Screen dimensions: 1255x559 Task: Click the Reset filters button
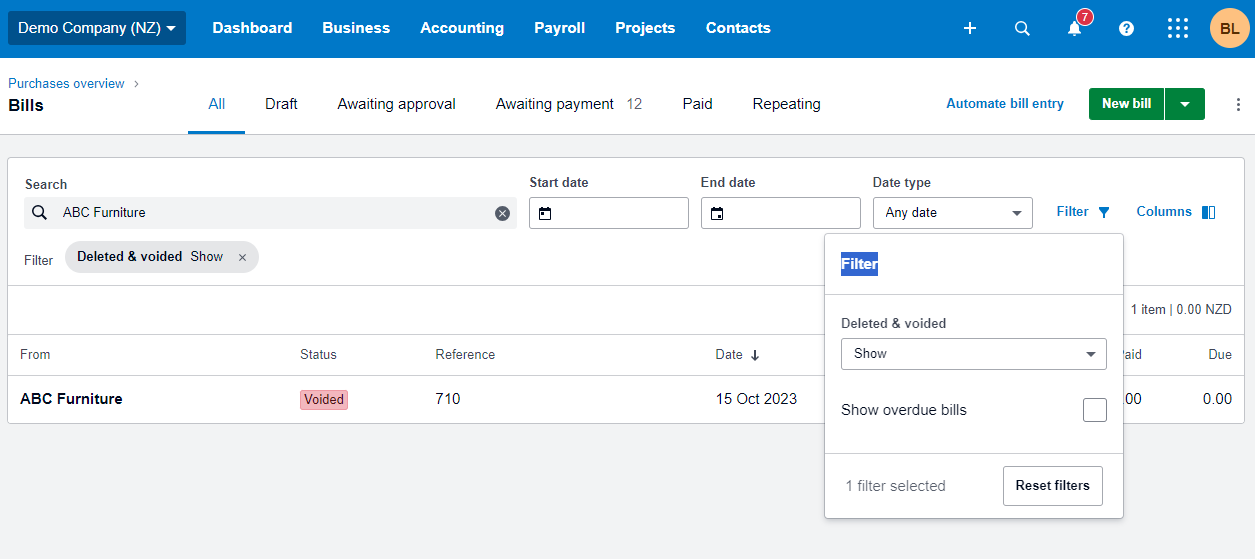point(1052,486)
